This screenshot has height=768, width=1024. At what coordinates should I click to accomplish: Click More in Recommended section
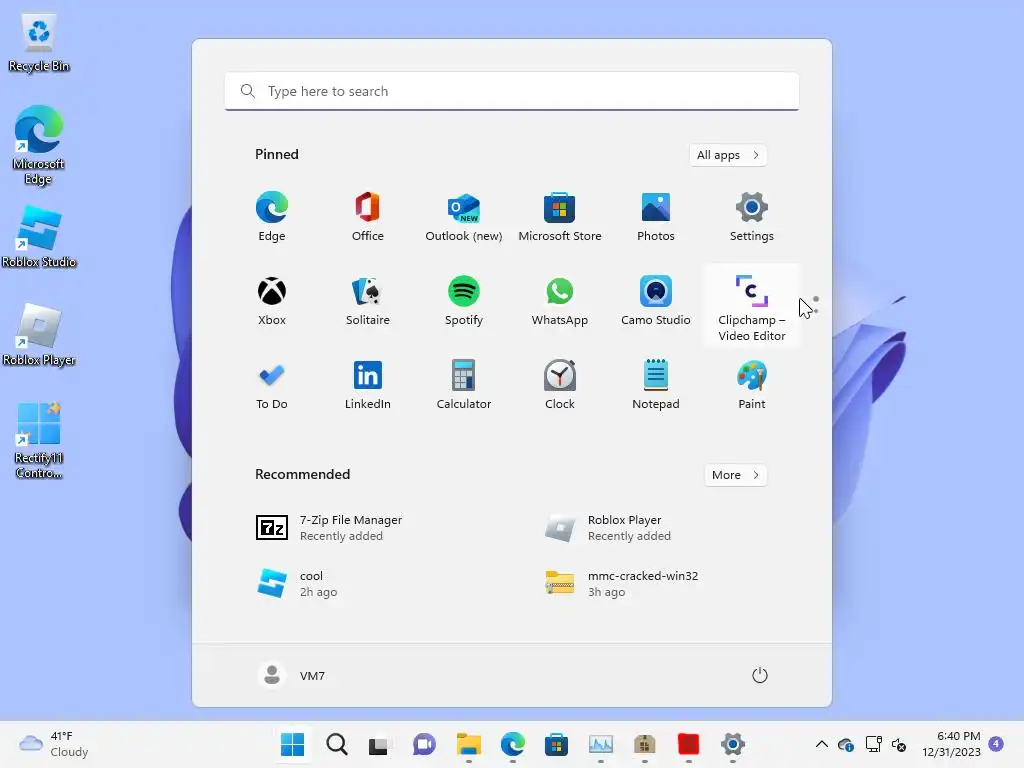coord(735,475)
